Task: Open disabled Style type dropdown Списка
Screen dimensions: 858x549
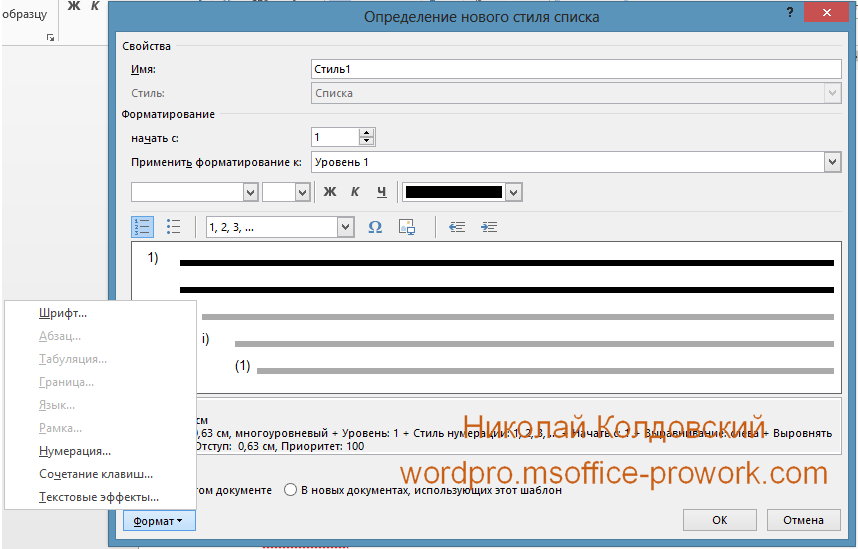Action: (832, 93)
